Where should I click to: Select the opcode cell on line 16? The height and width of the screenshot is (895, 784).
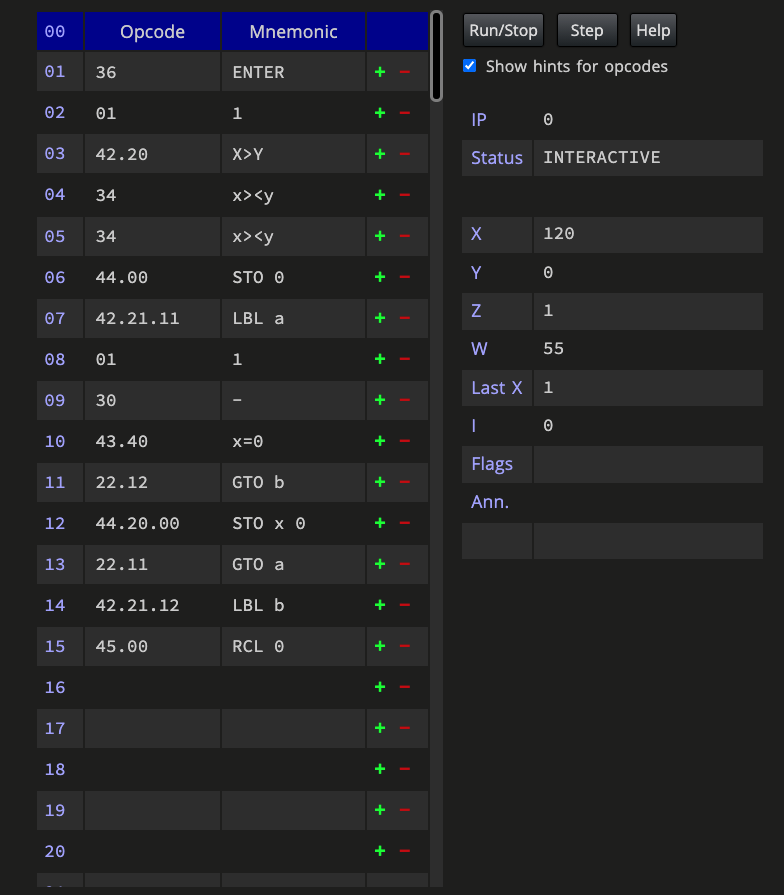[x=152, y=687]
